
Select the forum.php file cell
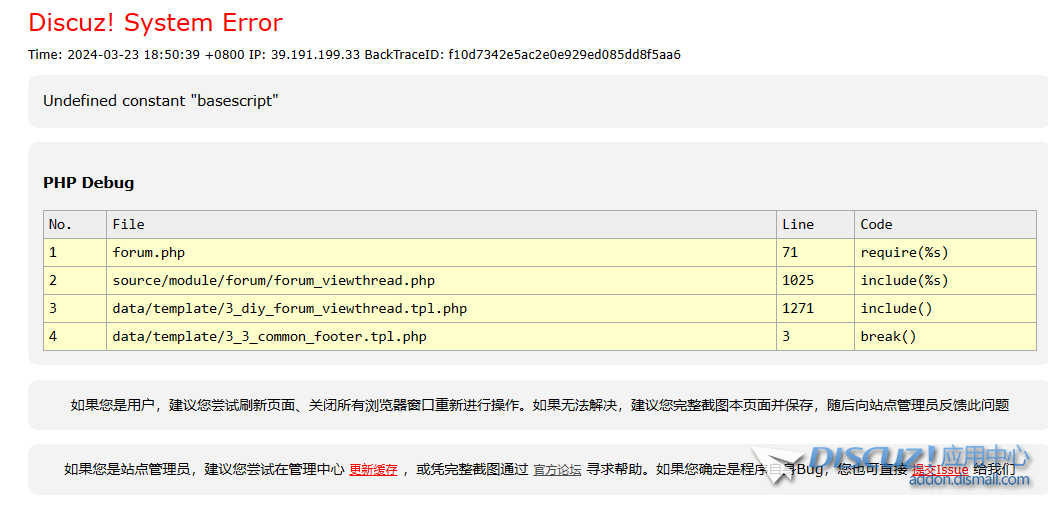click(149, 253)
